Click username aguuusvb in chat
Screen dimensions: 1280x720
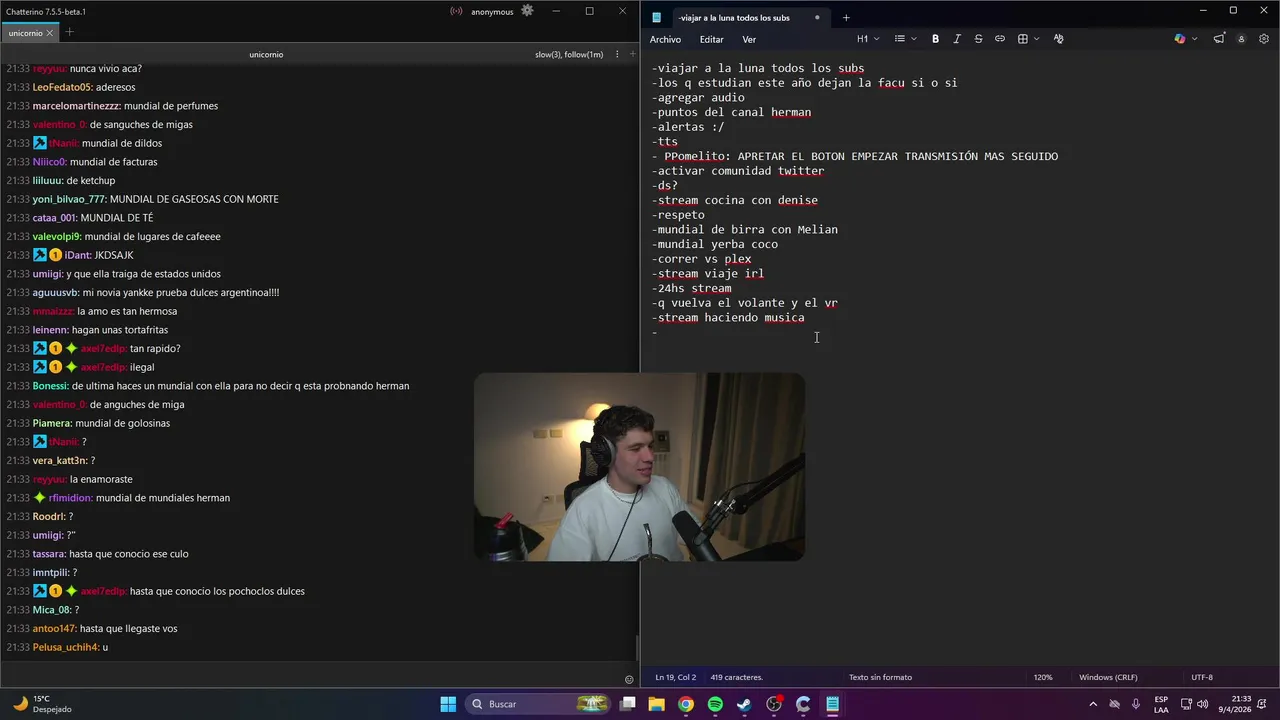(56, 293)
